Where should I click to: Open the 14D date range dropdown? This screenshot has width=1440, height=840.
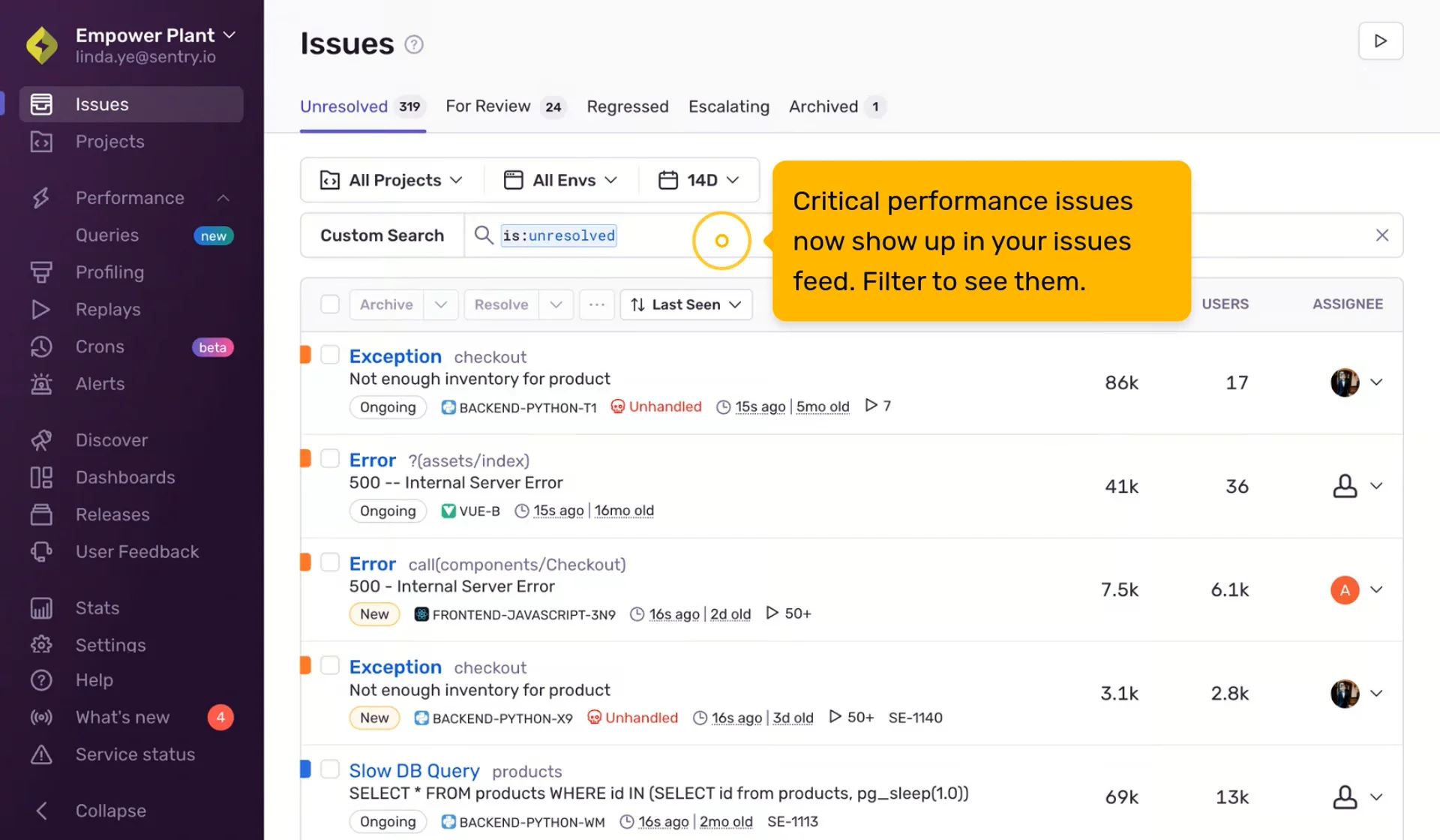click(x=698, y=180)
